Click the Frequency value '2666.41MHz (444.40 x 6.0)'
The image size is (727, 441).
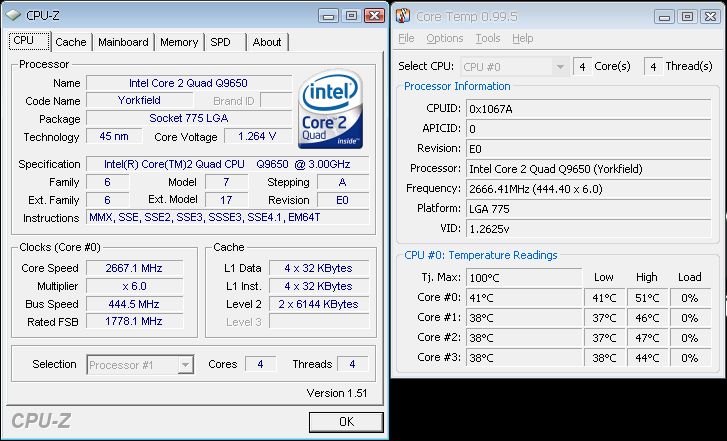point(588,189)
